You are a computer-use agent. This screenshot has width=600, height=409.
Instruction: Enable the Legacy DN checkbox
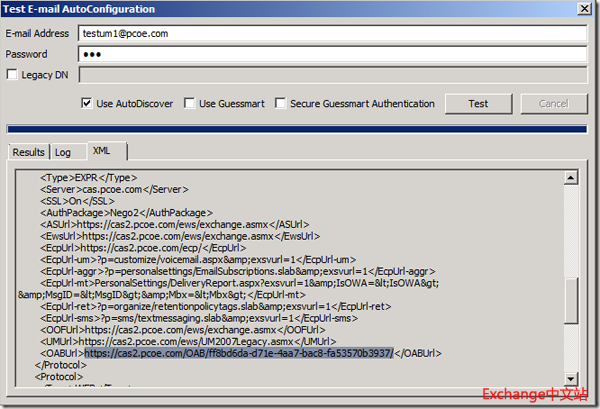(x=12, y=75)
